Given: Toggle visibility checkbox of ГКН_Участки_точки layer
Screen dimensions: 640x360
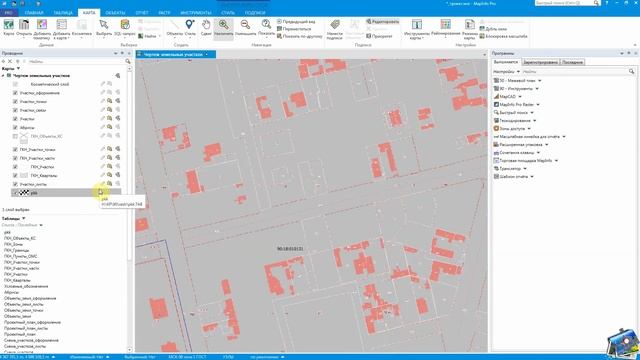Looking at the screenshot, I should pos(15,150).
